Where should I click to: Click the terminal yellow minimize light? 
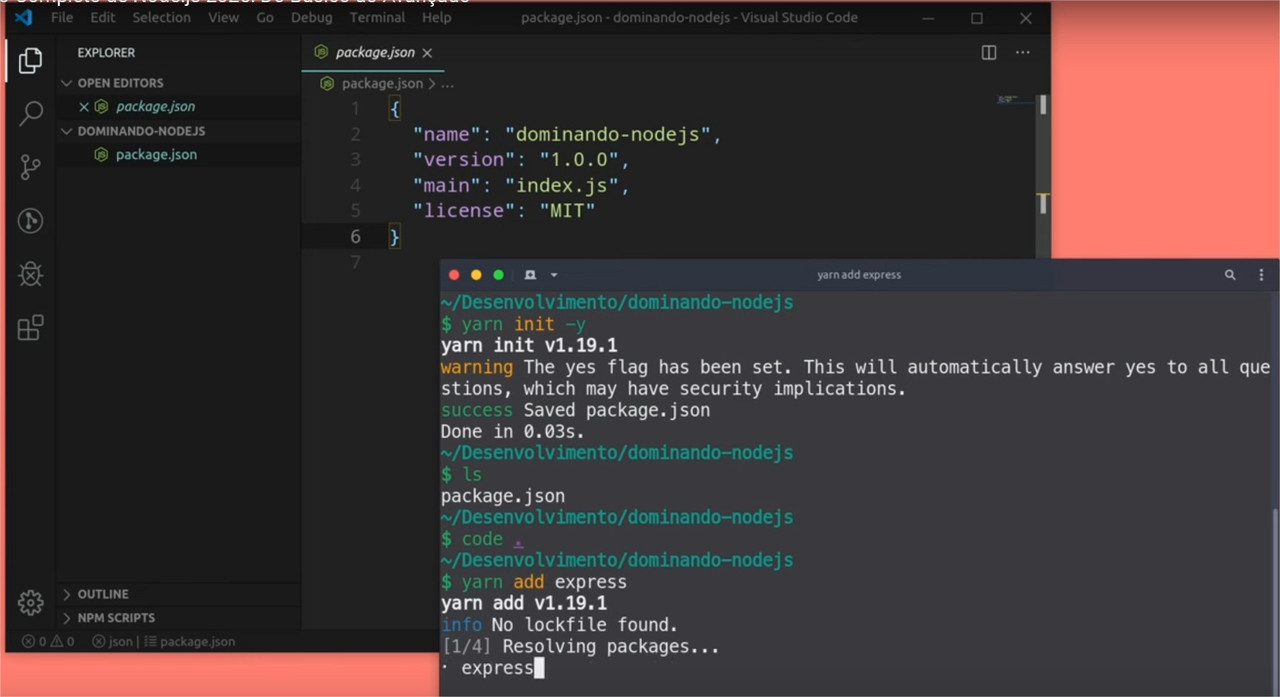[x=476, y=275]
